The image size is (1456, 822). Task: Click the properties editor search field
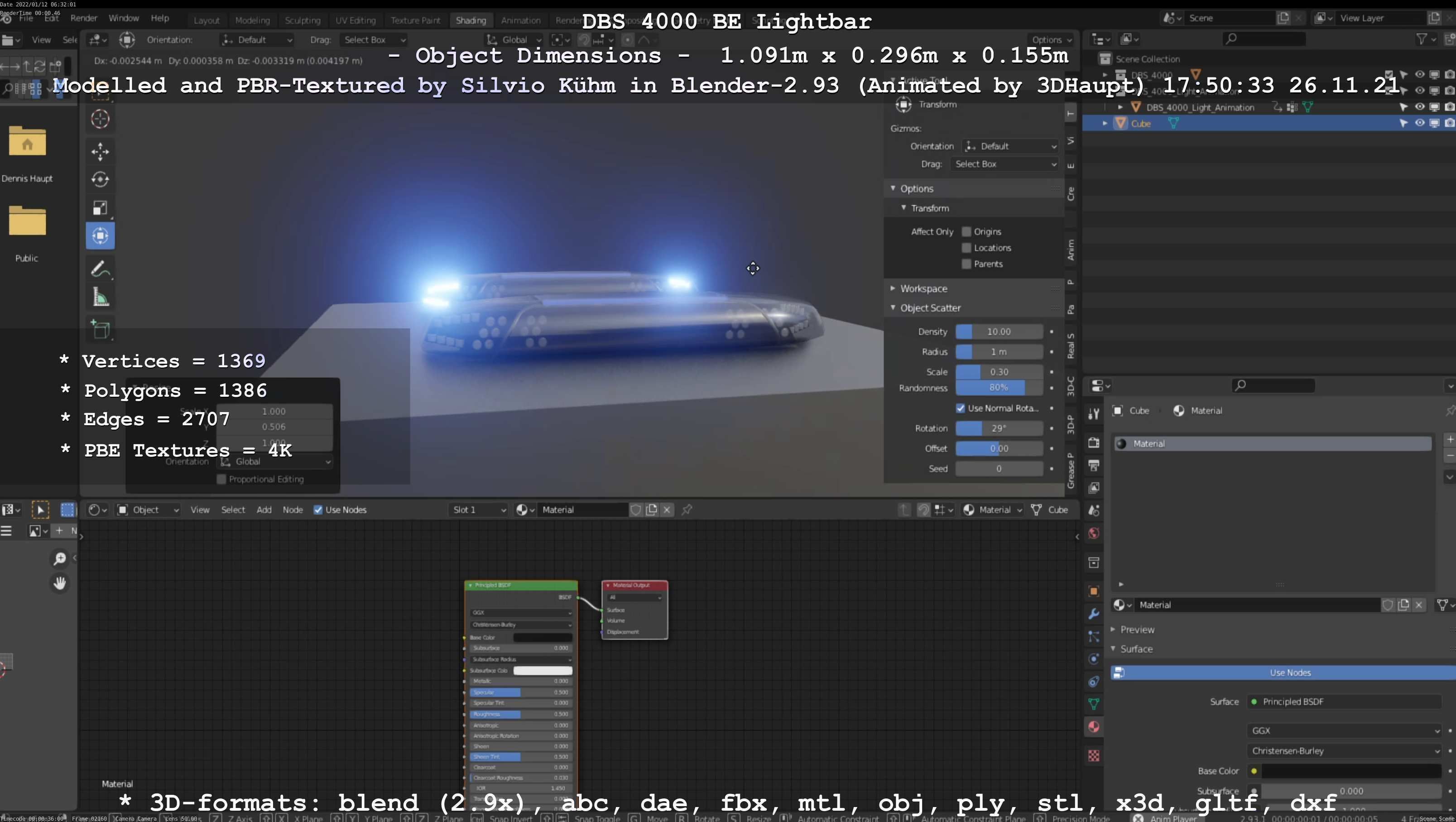click(1273, 385)
